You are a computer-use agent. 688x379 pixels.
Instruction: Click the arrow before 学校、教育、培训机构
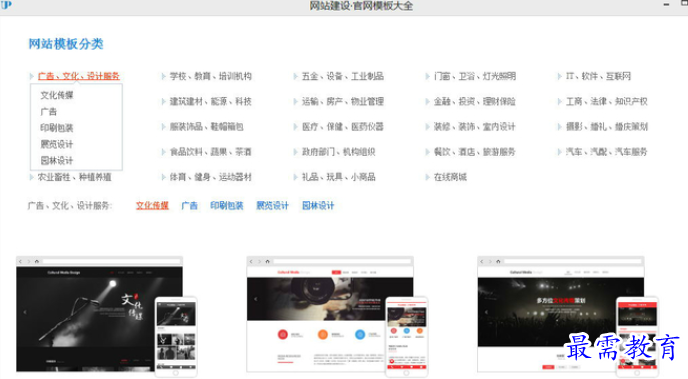tap(164, 76)
